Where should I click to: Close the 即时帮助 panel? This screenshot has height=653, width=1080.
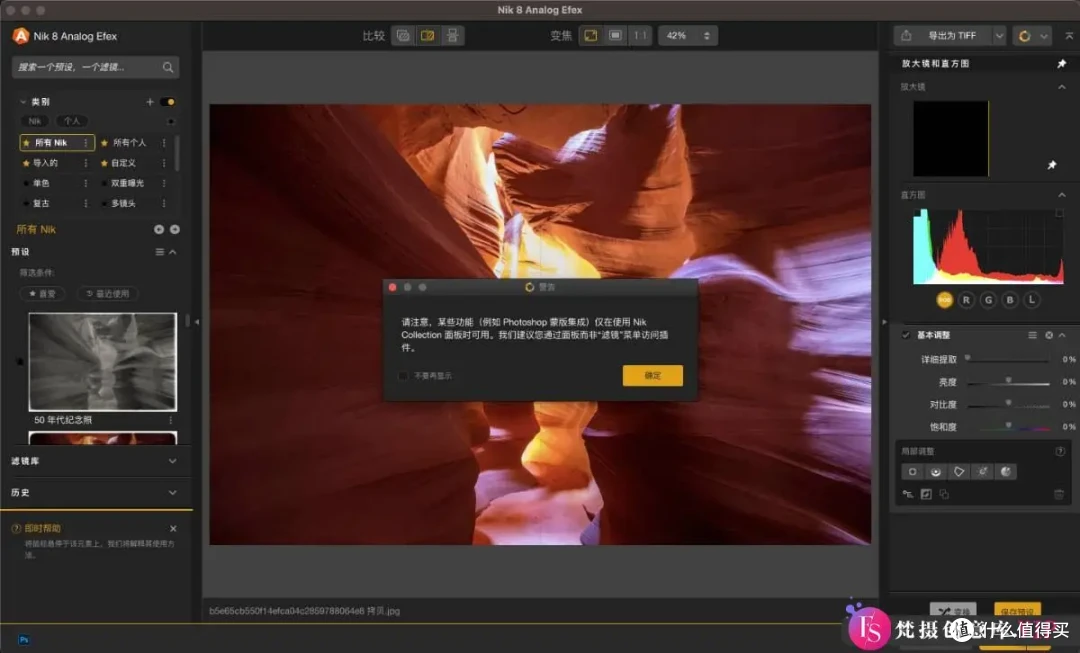click(173, 528)
